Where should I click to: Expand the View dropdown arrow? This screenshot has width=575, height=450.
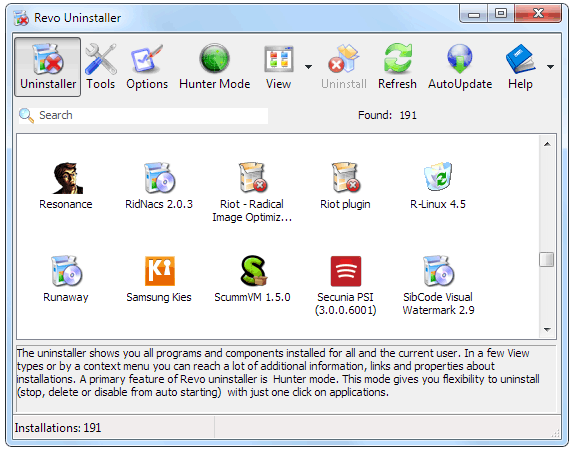pyautogui.click(x=308, y=67)
